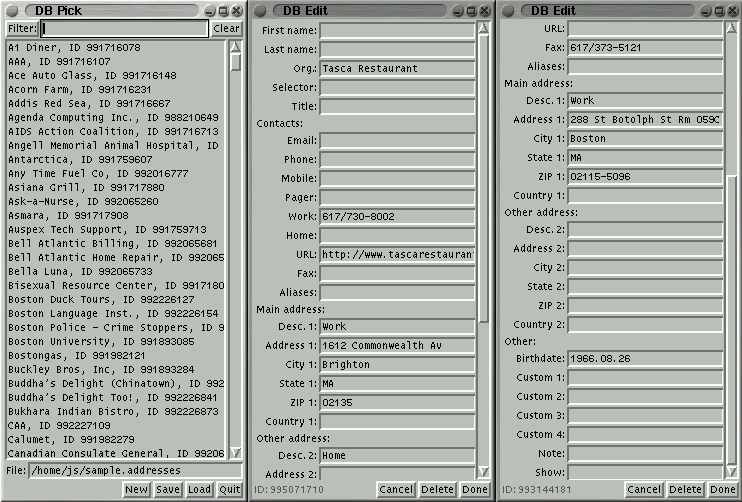Click the Note field in right DB Edit
Image resolution: width=742 pixels, height=502 pixels.
click(645, 453)
